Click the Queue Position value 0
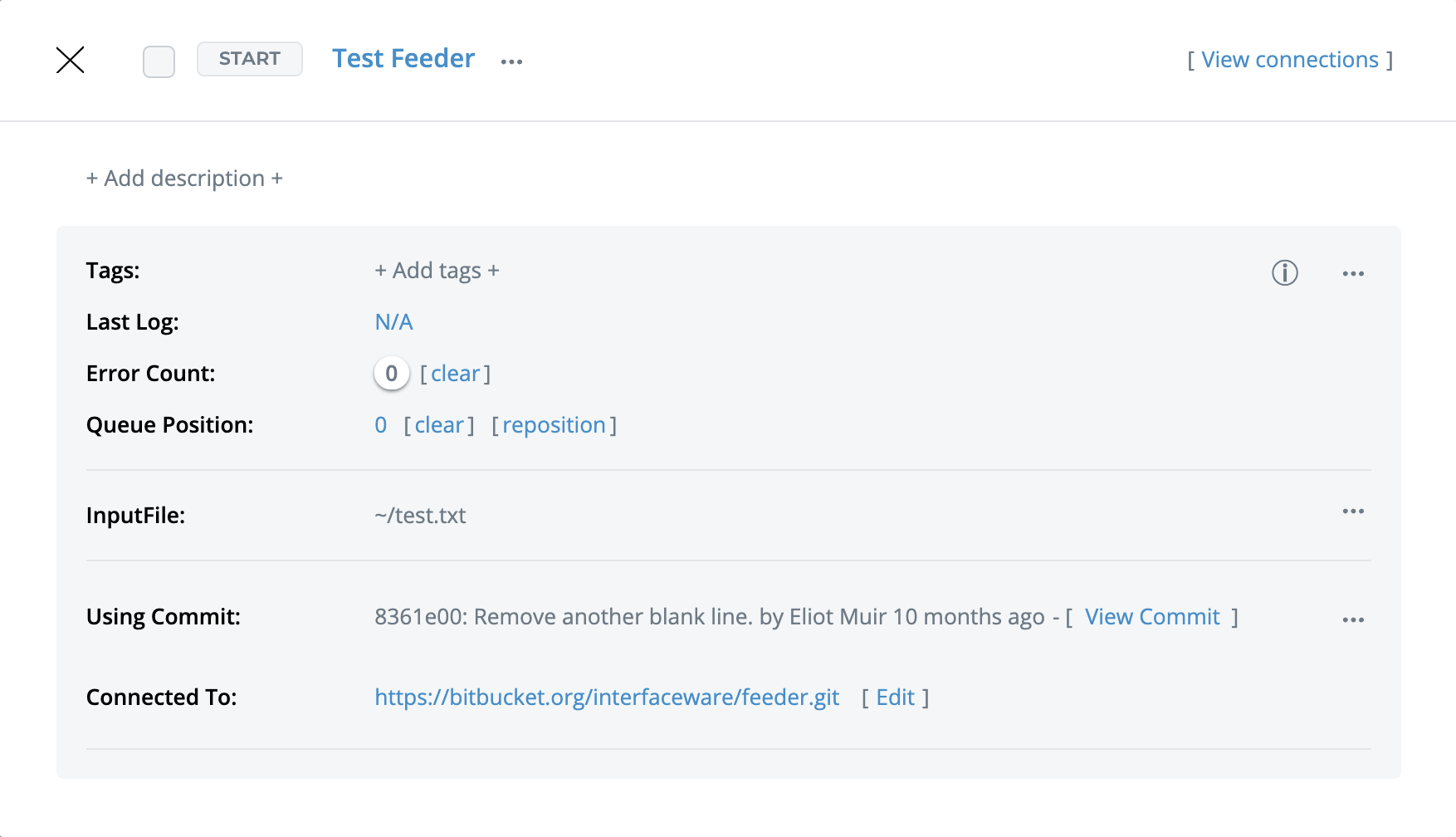Screen dimensions: 1456x837 (381, 425)
